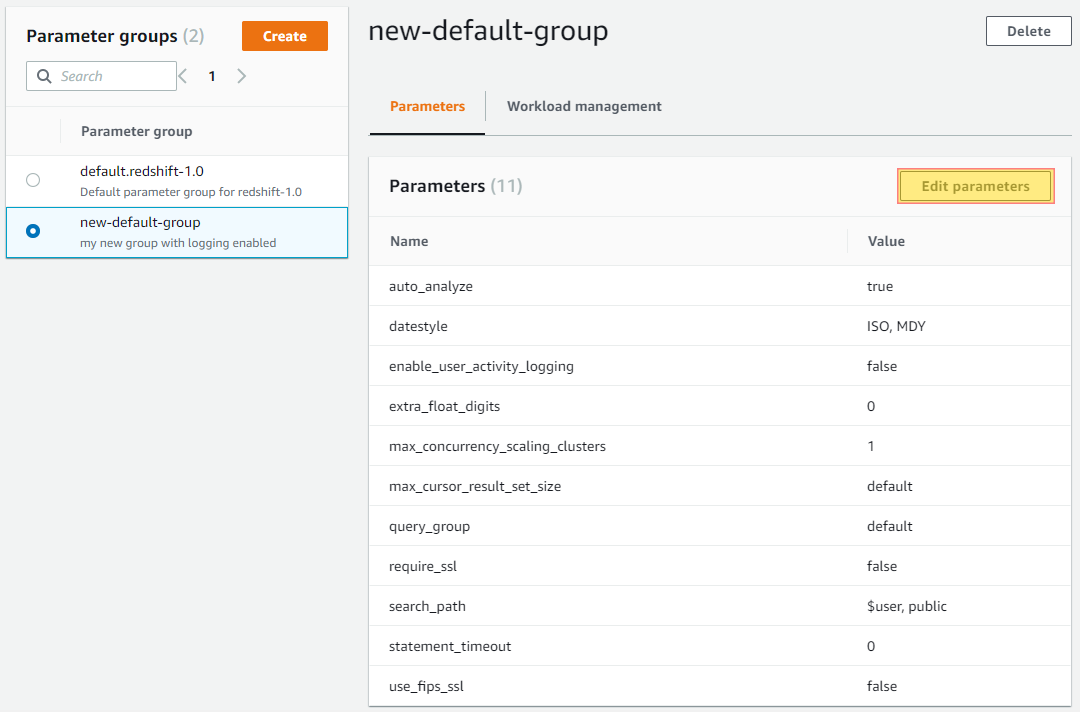Select the default.redshift-1.0 radio button
The height and width of the screenshot is (712, 1080).
pyautogui.click(x=33, y=180)
